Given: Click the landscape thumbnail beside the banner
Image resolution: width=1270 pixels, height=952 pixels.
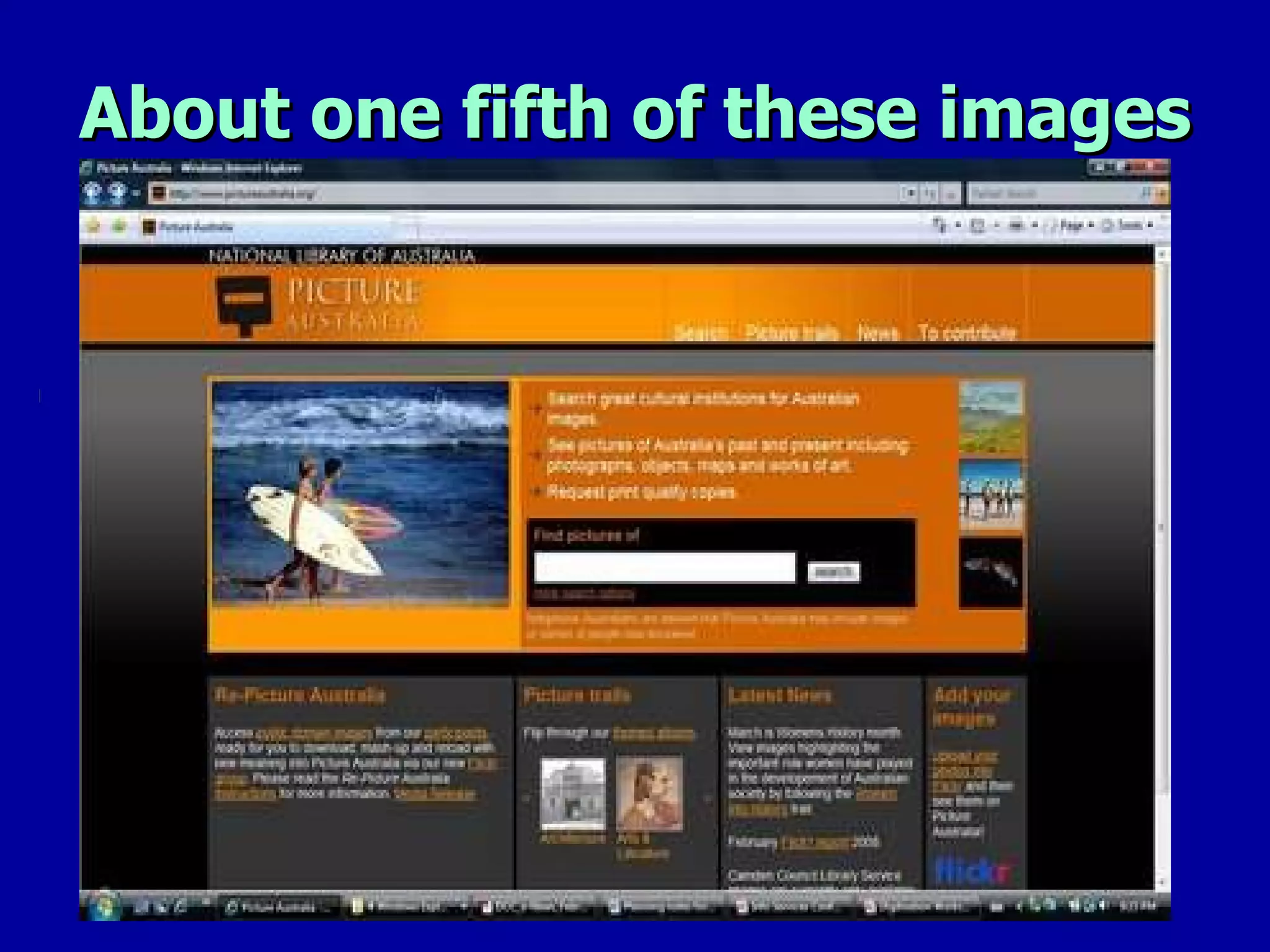Looking at the screenshot, I should [x=990, y=416].
